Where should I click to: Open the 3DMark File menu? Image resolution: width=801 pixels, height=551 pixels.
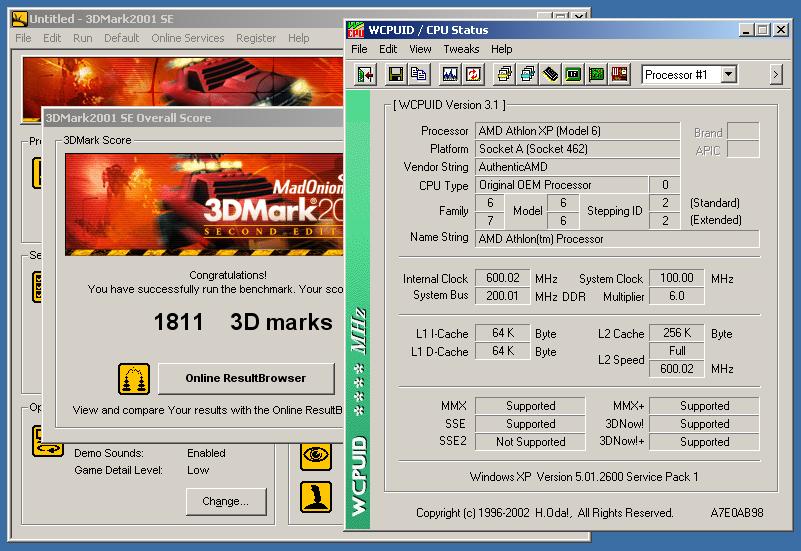(23, 38)
